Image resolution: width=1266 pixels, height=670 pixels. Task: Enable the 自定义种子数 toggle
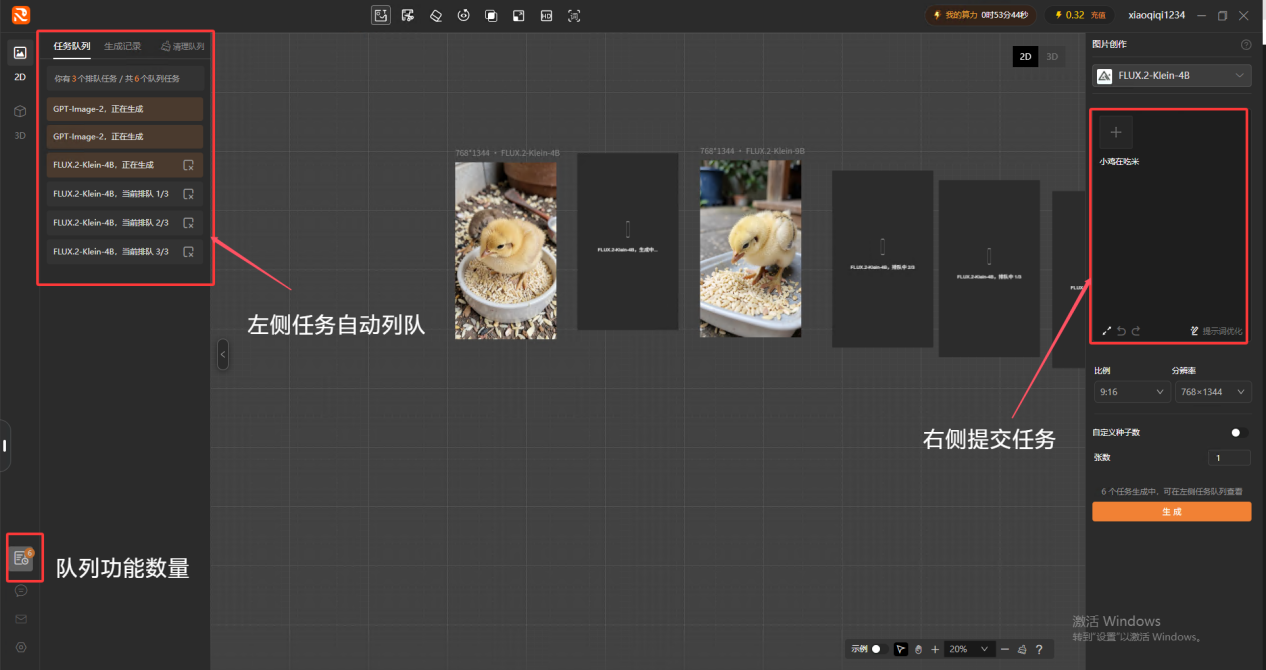pyautogui.click(x=1239, y=433)
